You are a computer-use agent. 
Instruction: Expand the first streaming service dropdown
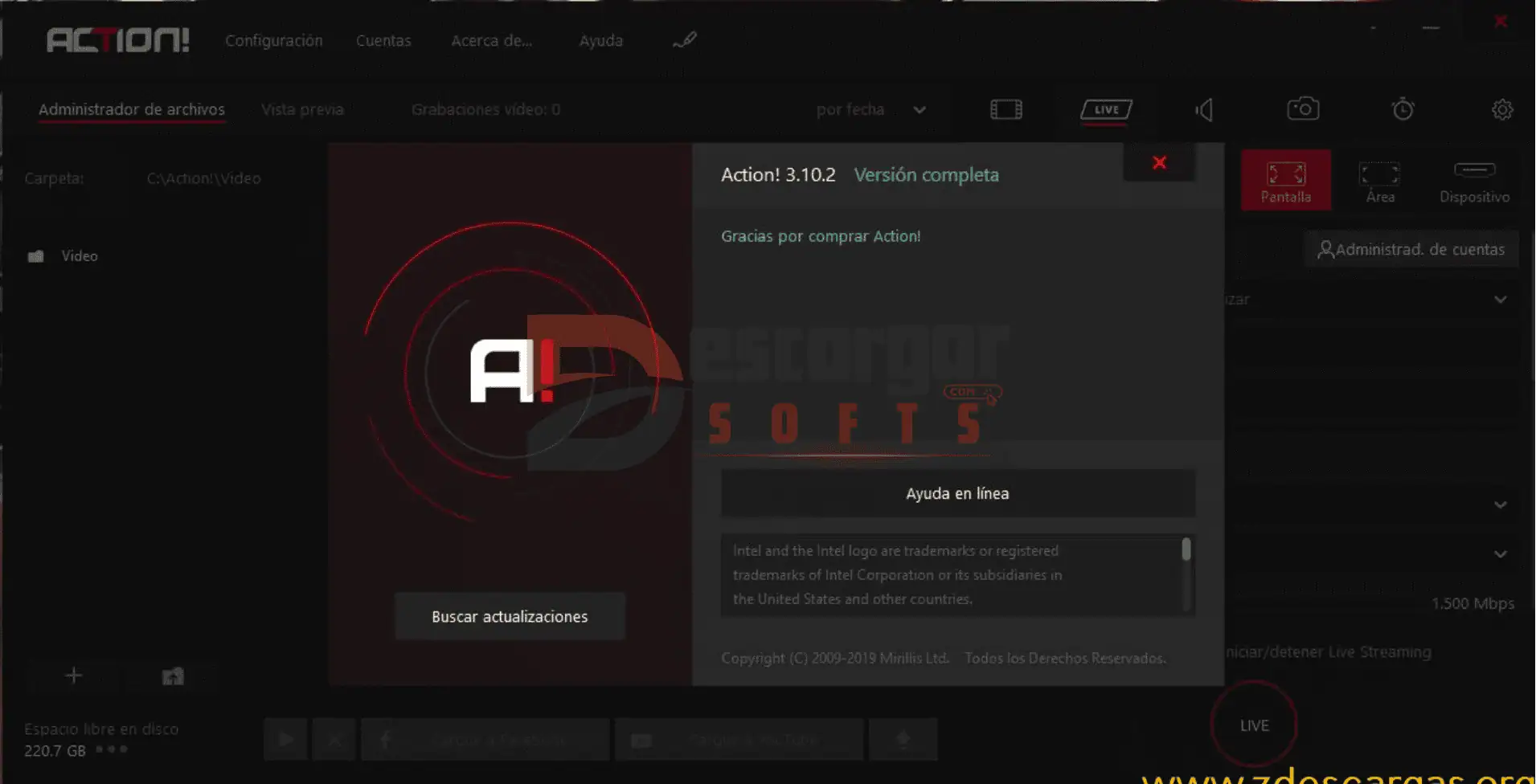[x=1500, y=299]
